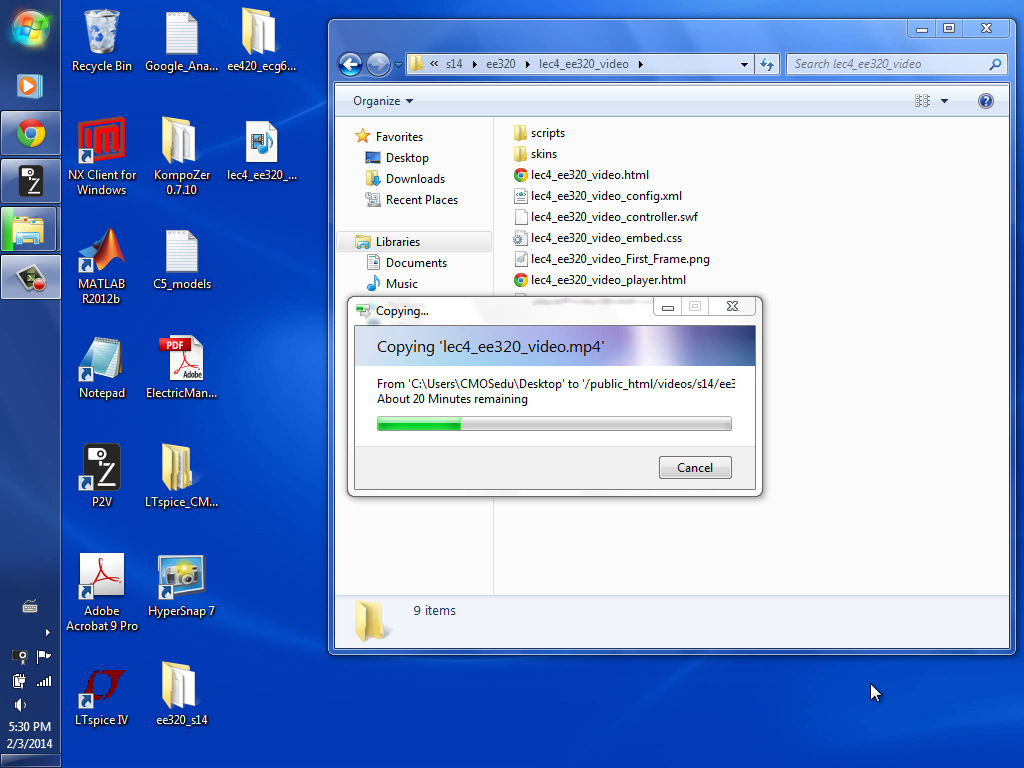Show hidden tray icons arrow

click(47, 632)
